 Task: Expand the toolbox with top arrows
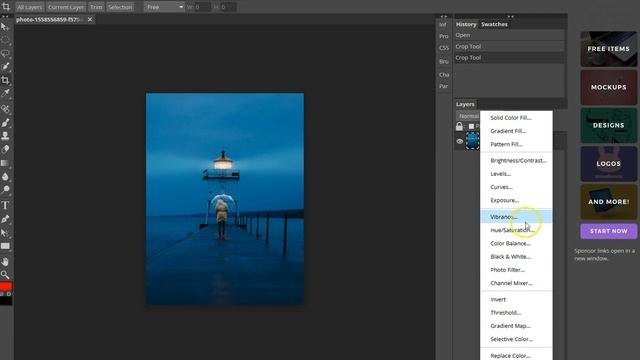click(x=5, y=16)
